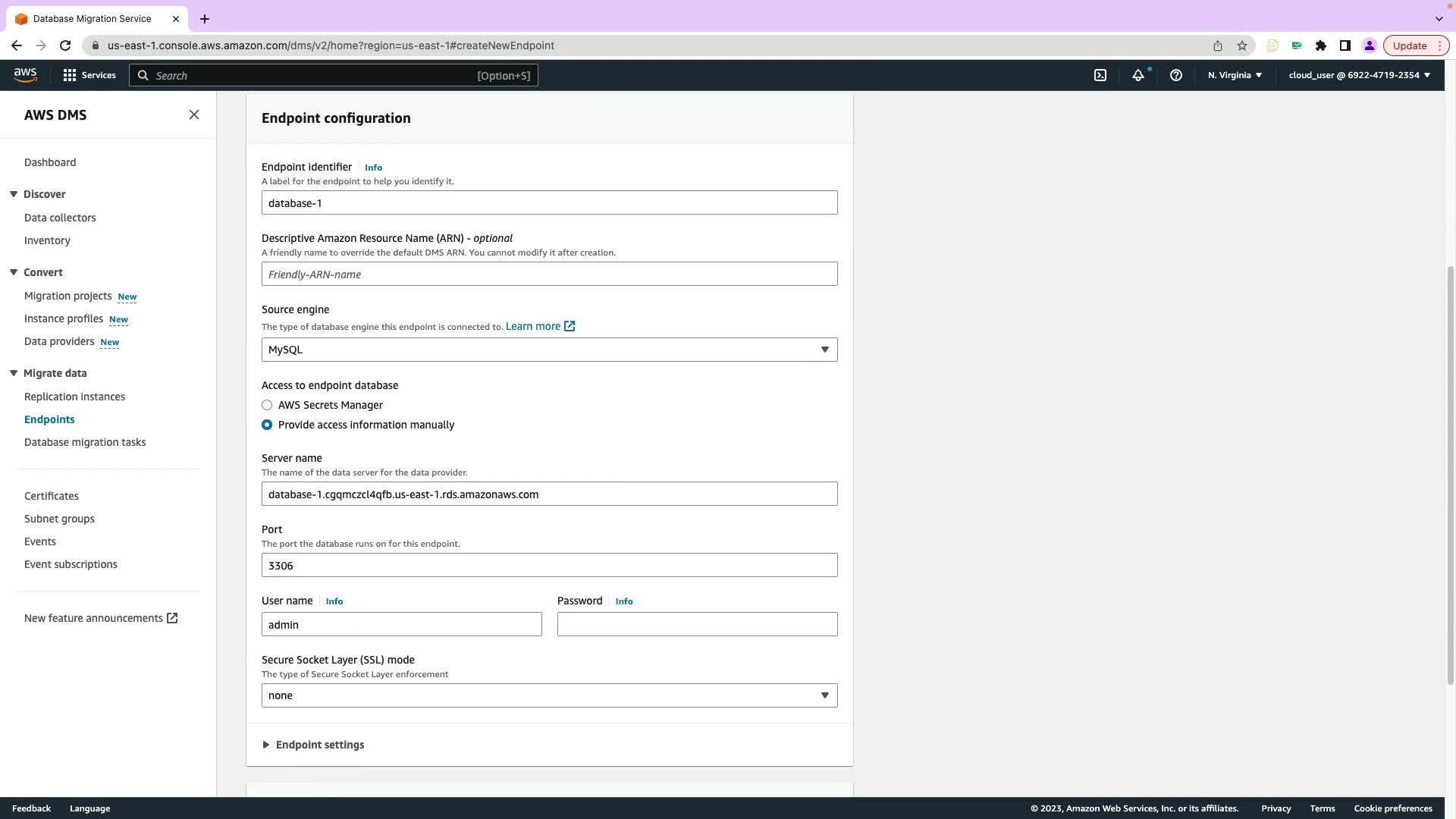Open Replication instances in sidebar

pyautogui.click(x=74, y=397)
